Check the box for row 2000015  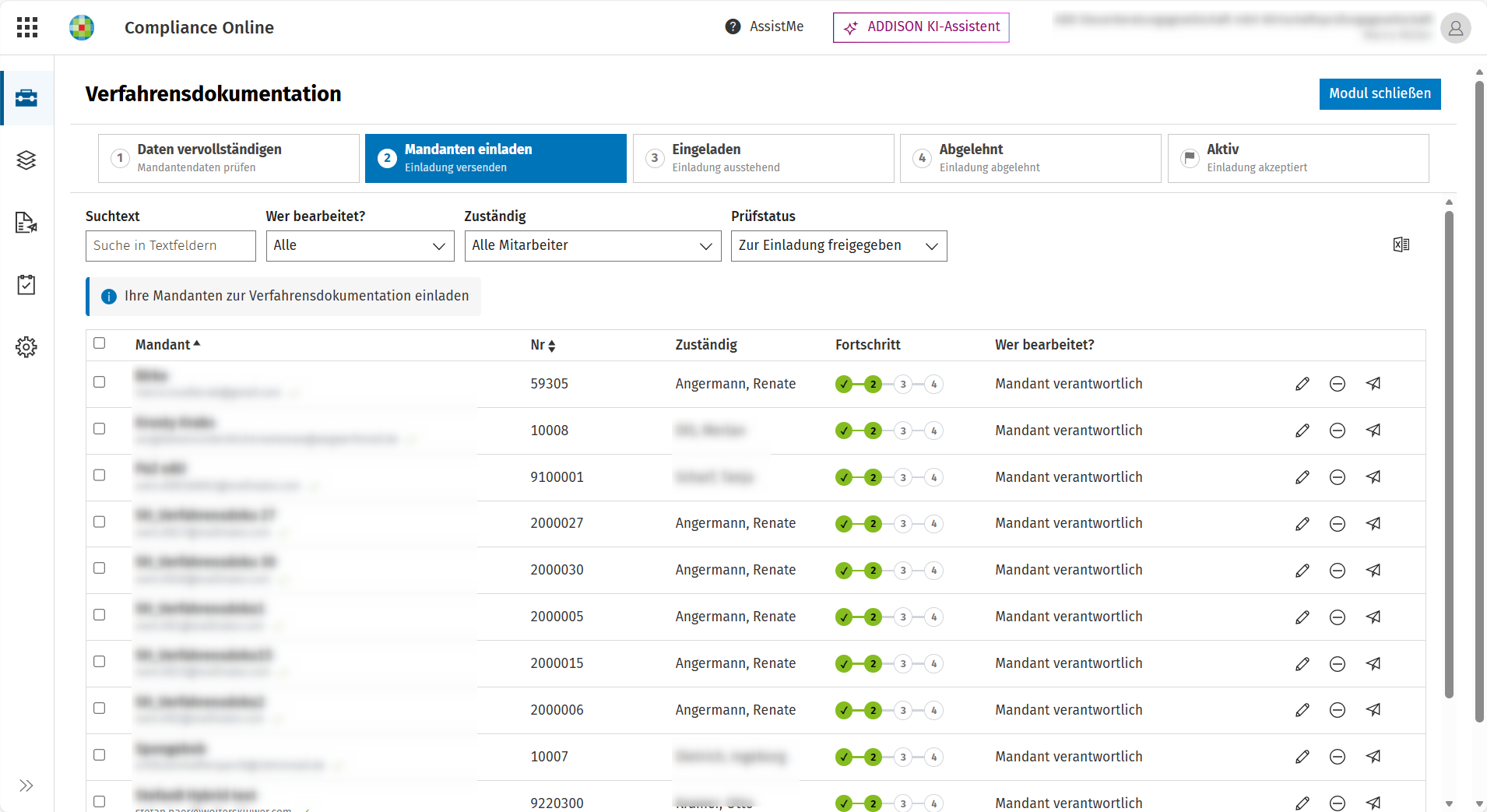(x=100, y=662)
